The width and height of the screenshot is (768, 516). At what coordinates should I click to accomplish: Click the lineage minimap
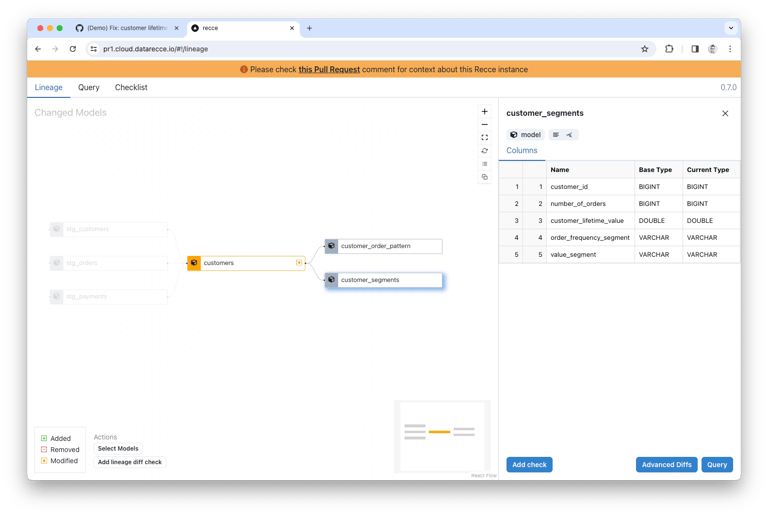coord(442,437)
